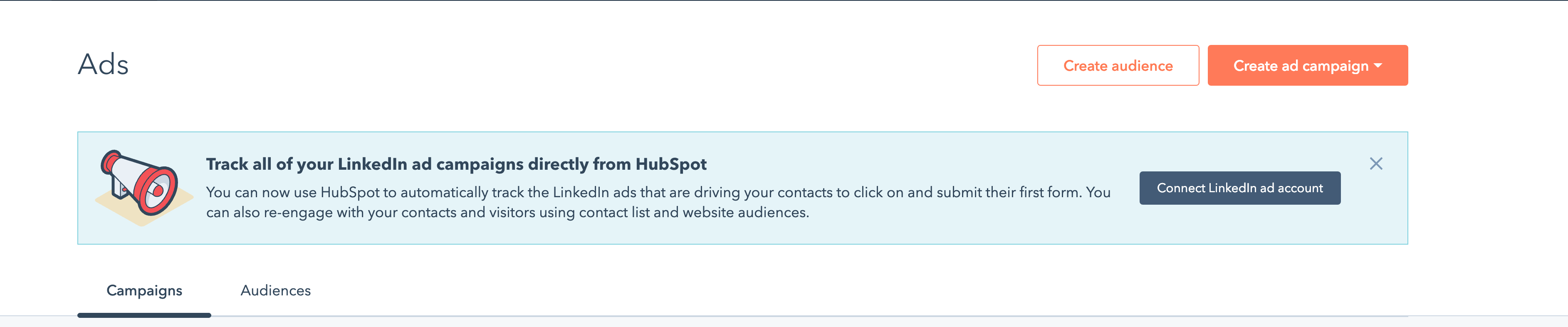Click the Create ad campaign button label
The image size is (1568, 327).
pyautogui.click(x=1301, y=66)
